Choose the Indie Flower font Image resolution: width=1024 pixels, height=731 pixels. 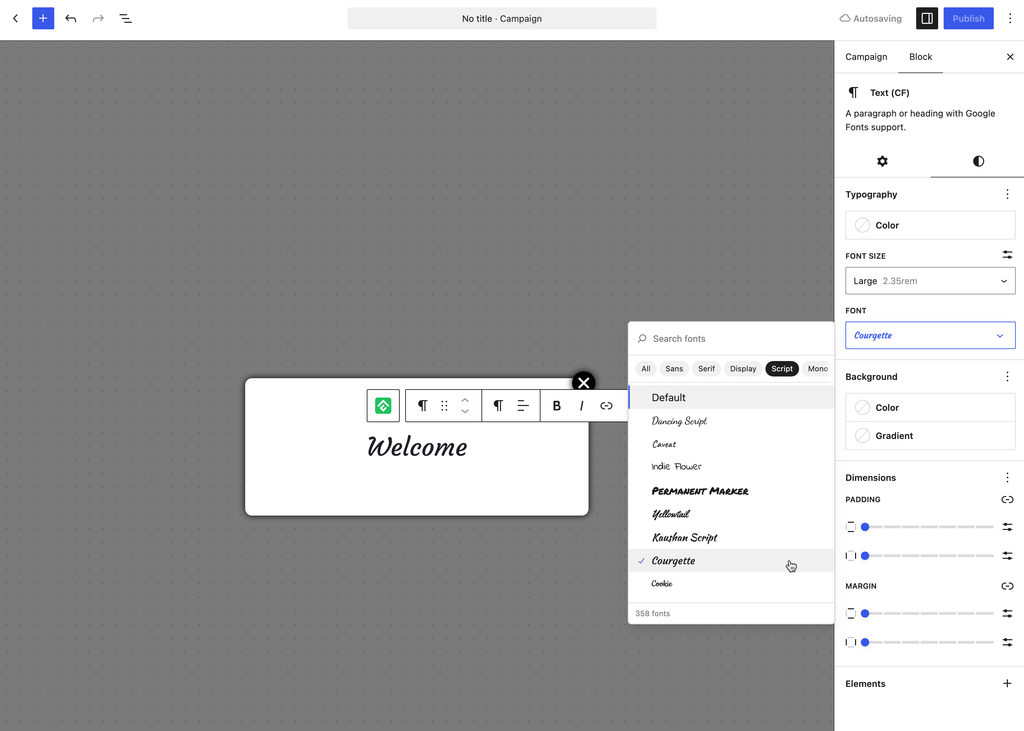pyautogui.click(x=731, y=466)
